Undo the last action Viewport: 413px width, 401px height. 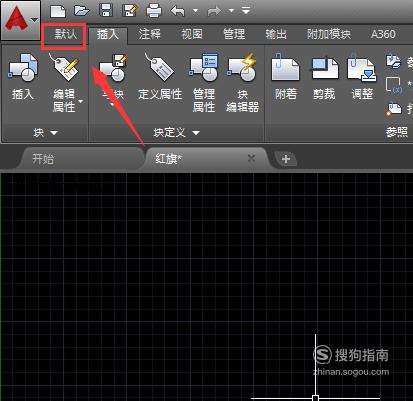[x=178, y=11]
